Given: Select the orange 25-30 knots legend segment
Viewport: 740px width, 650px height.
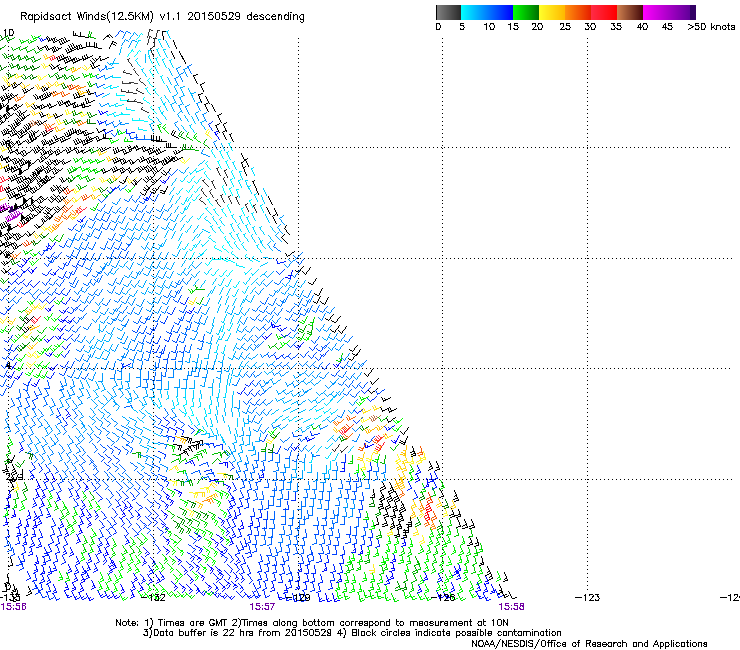Looking at the screenshot, I should click(x=578, y=12).
